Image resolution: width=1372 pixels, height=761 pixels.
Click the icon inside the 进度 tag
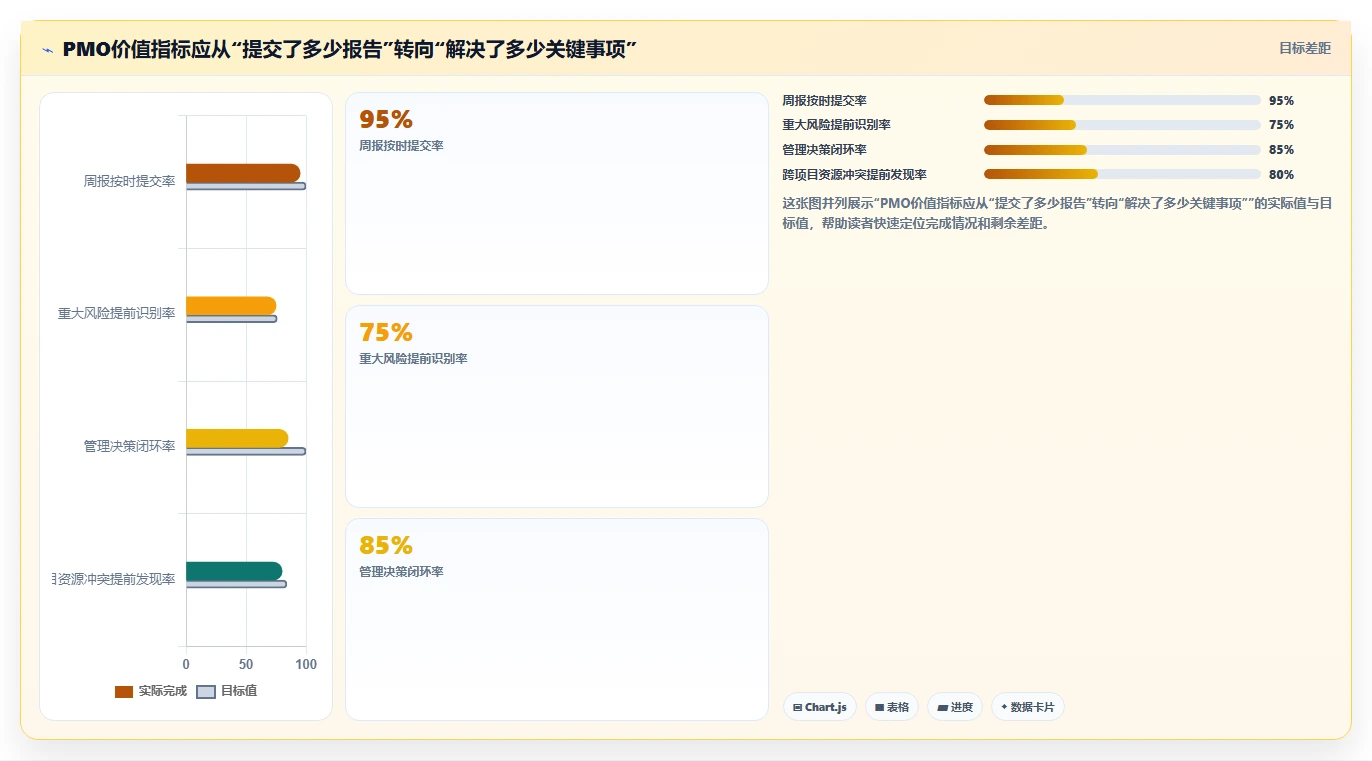[943, 707]
